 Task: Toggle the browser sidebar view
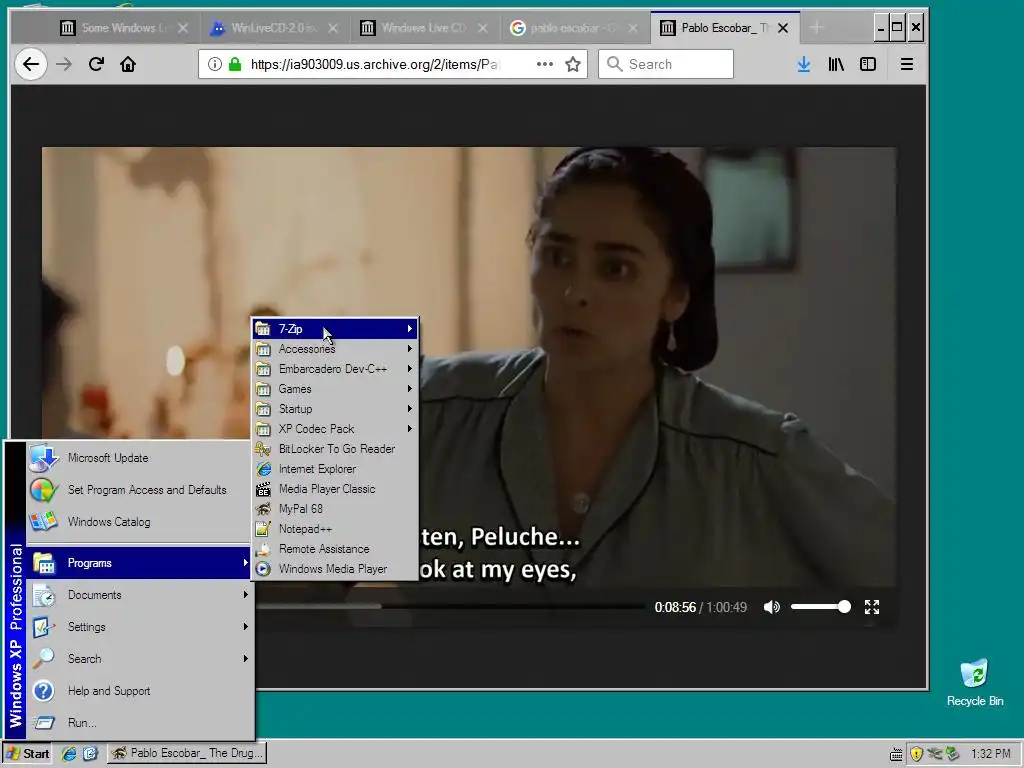pos(868,64)
